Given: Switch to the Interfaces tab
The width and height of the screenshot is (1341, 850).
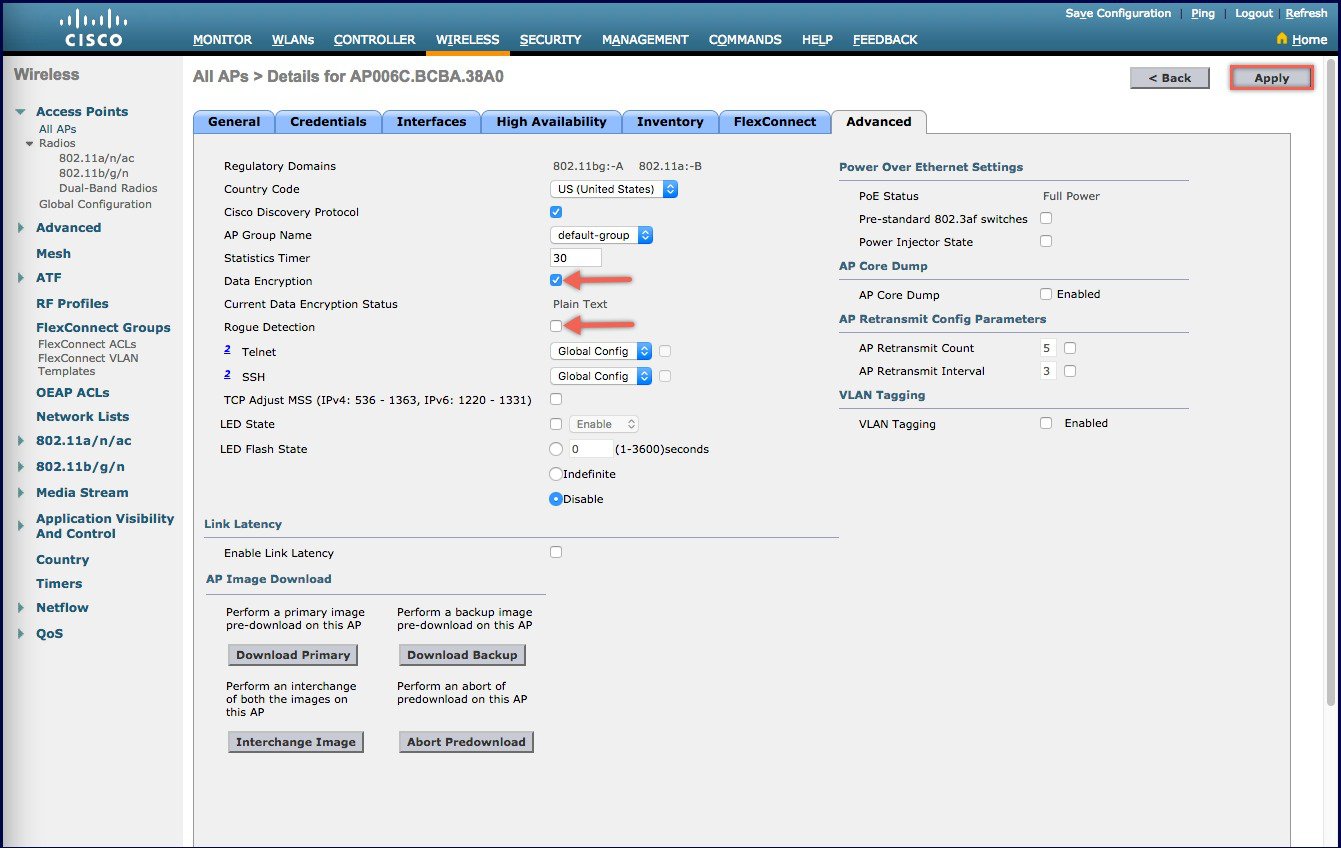Looking at the screenshot, I should click(431, 122).
